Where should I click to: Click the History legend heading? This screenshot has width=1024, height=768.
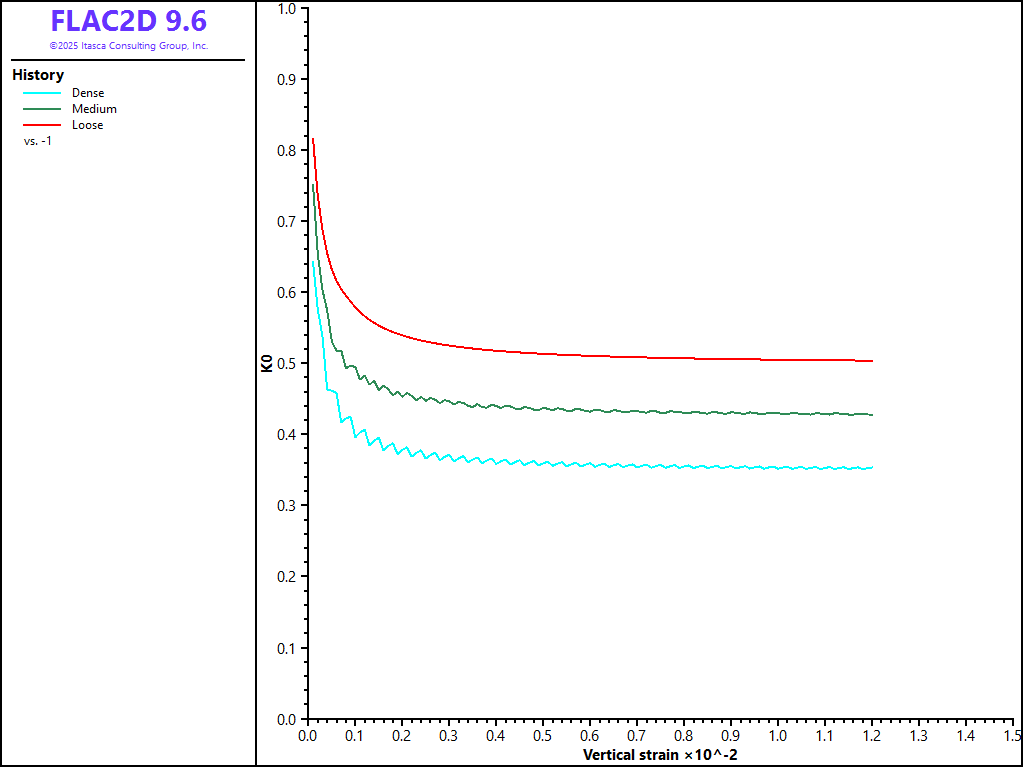click(38, 75)
